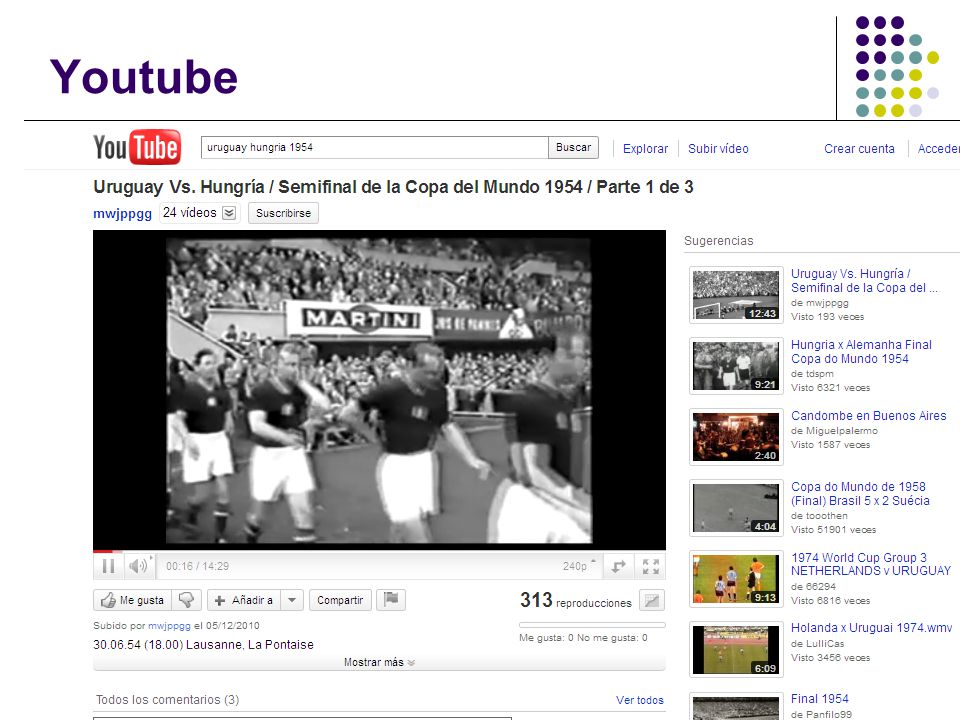Click the Crear cuenta link
The width and height of the screenshot is (960, 720).
859,149
